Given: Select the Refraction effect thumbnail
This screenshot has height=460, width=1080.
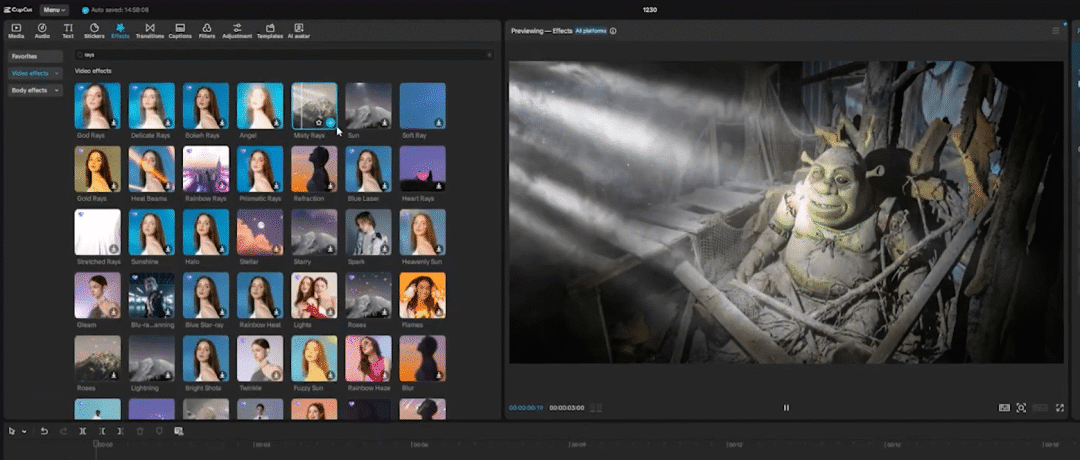Looking at the screenshot, I should tap(314, 169).
